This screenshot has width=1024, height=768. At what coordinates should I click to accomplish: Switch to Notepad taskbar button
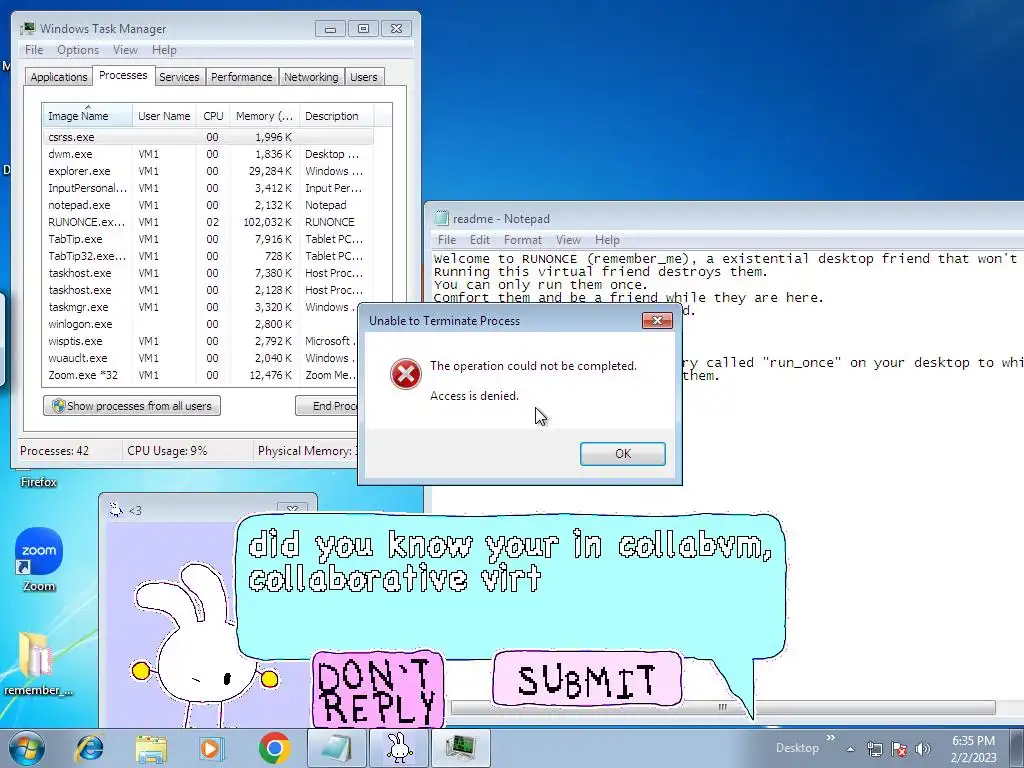[x=336, y=748]
